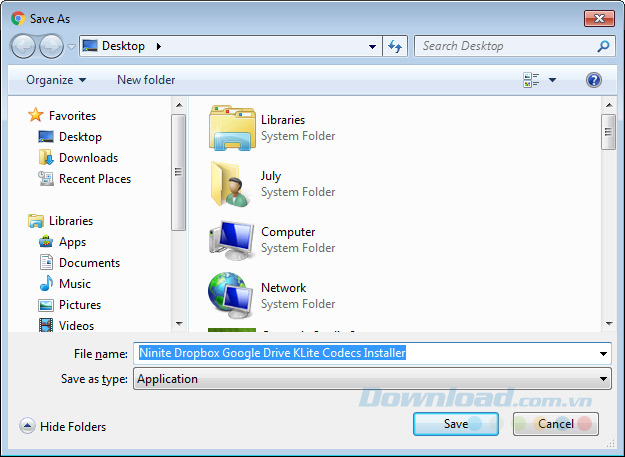The height and width of the screenshot is (457, 625).
Task: Go to Desktop under Favorites
Action: pos(80,137)
